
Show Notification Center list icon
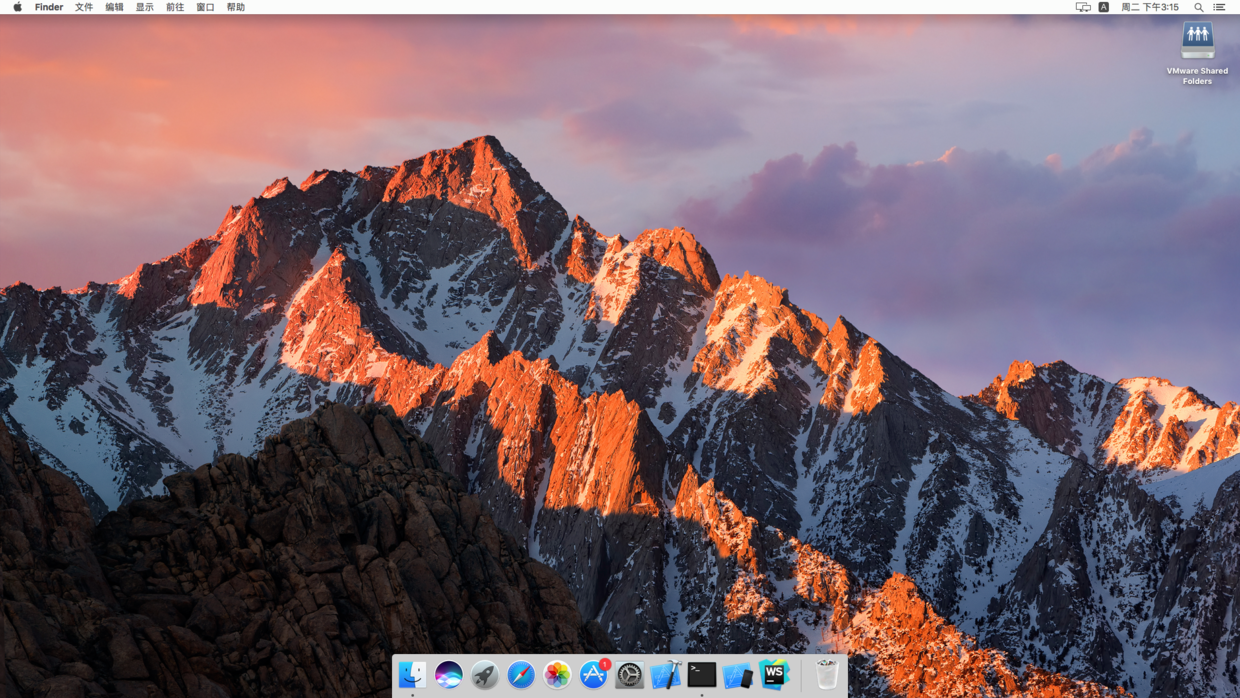point(1220,7)
